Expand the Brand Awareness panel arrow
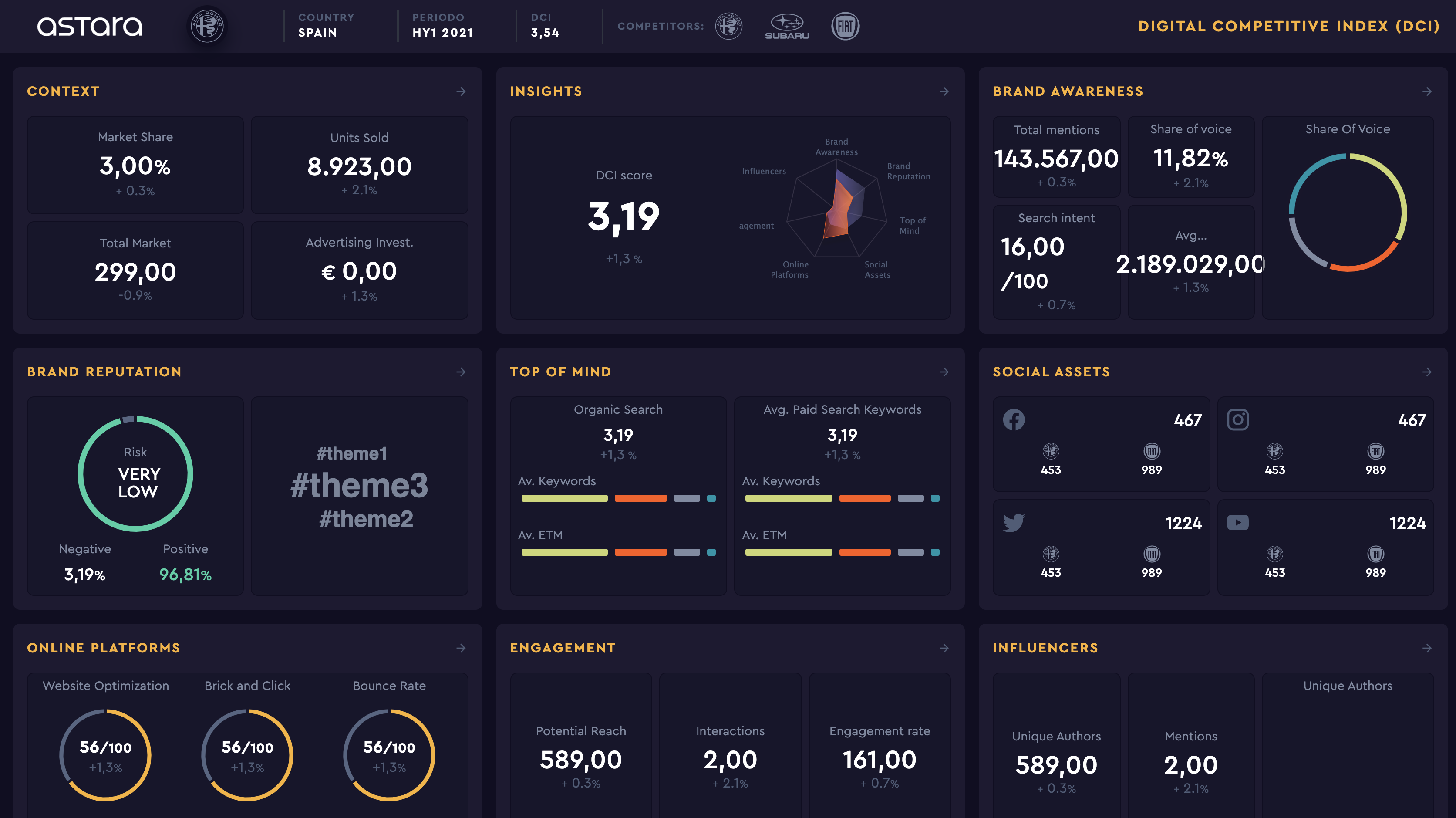The width and height of the screenshot is (1456, 818). point(1426,91)
